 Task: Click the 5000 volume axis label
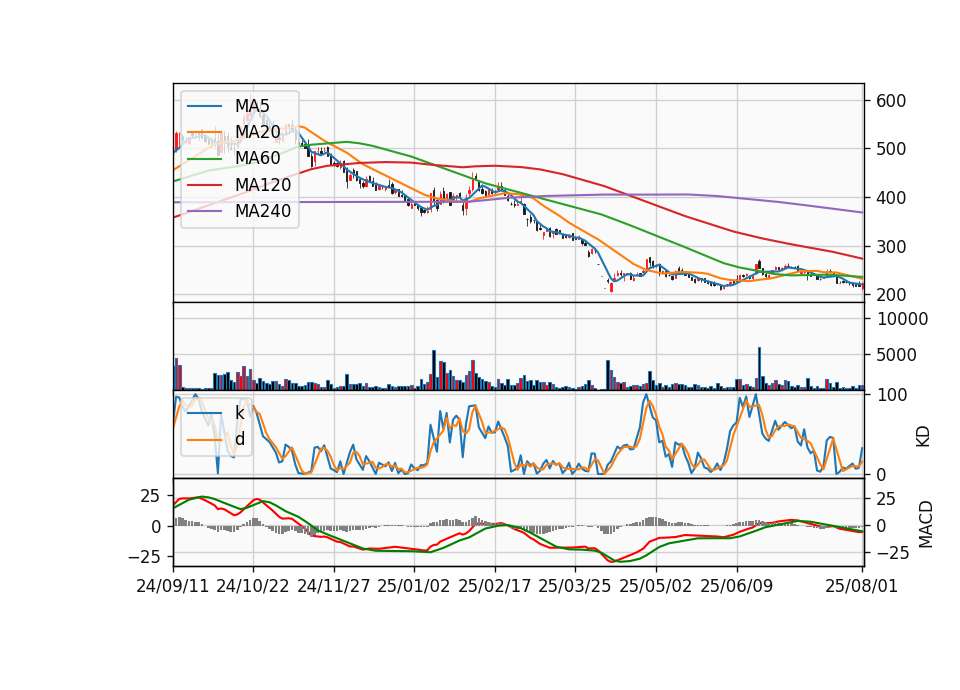(x=897, y=355)
